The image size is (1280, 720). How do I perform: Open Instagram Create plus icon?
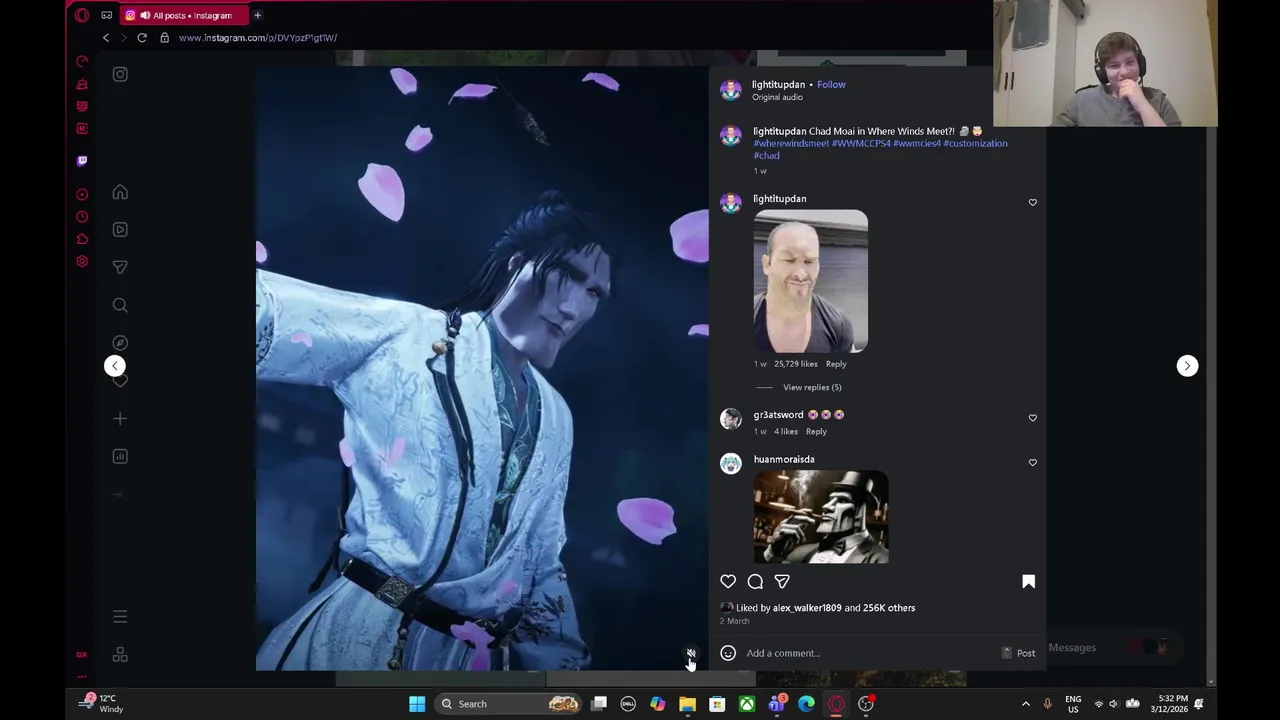click(120, 419)
